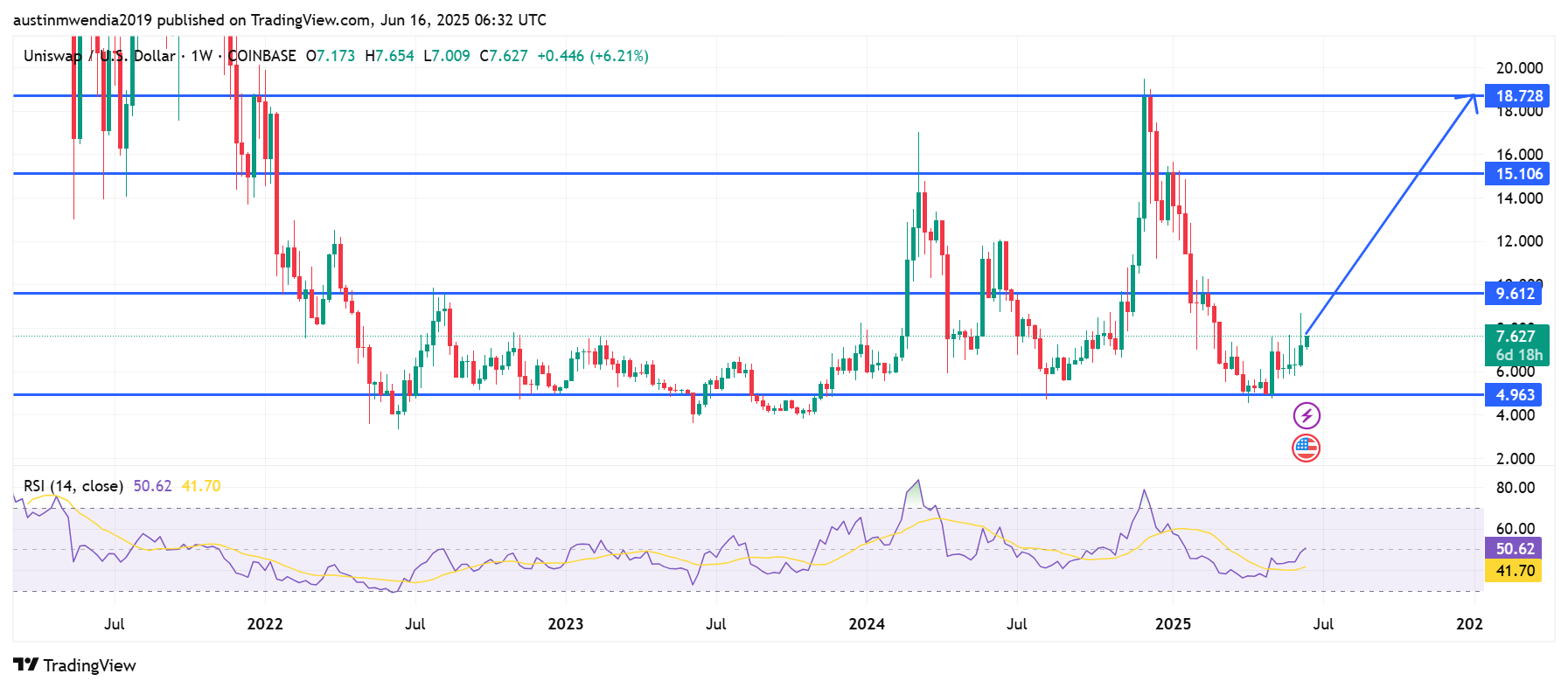Viewport: 1568px width, 688px height.
Task: Click the 2022 label on time axis
Action: point(265,624)
